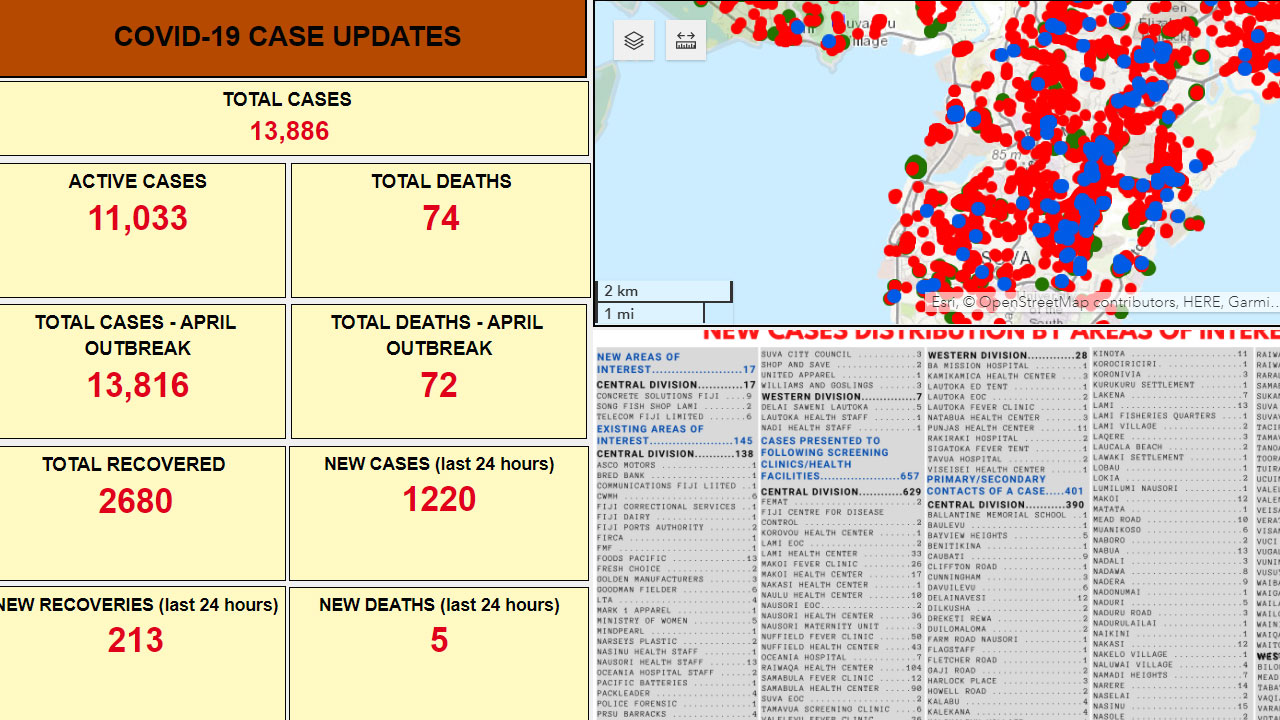This screenshot has height=720, width=1280.
Task: Click the SUVA CITY COUNCIL row
Action: pos(841,354)
